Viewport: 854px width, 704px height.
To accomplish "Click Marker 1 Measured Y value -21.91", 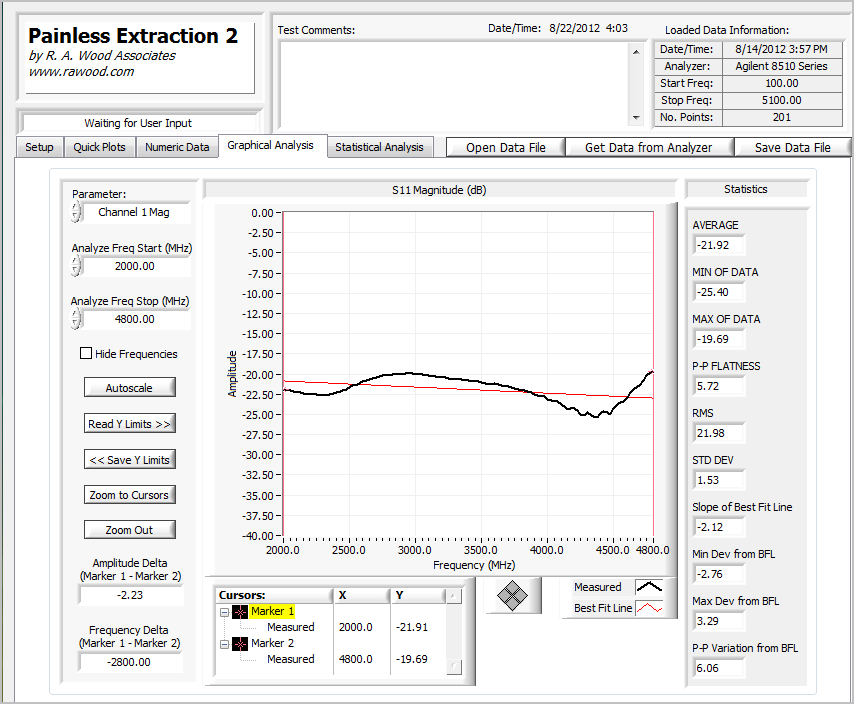I will (412, 627).
